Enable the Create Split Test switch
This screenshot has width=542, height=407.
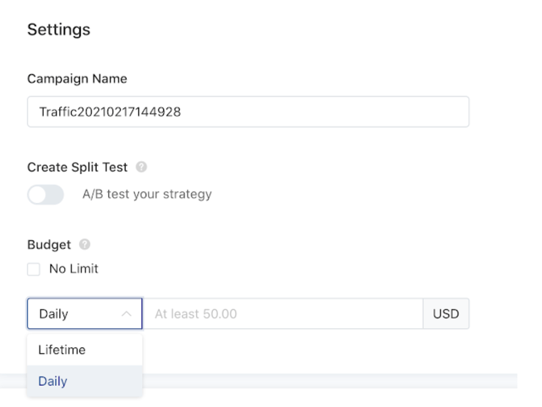coord(46,195)
